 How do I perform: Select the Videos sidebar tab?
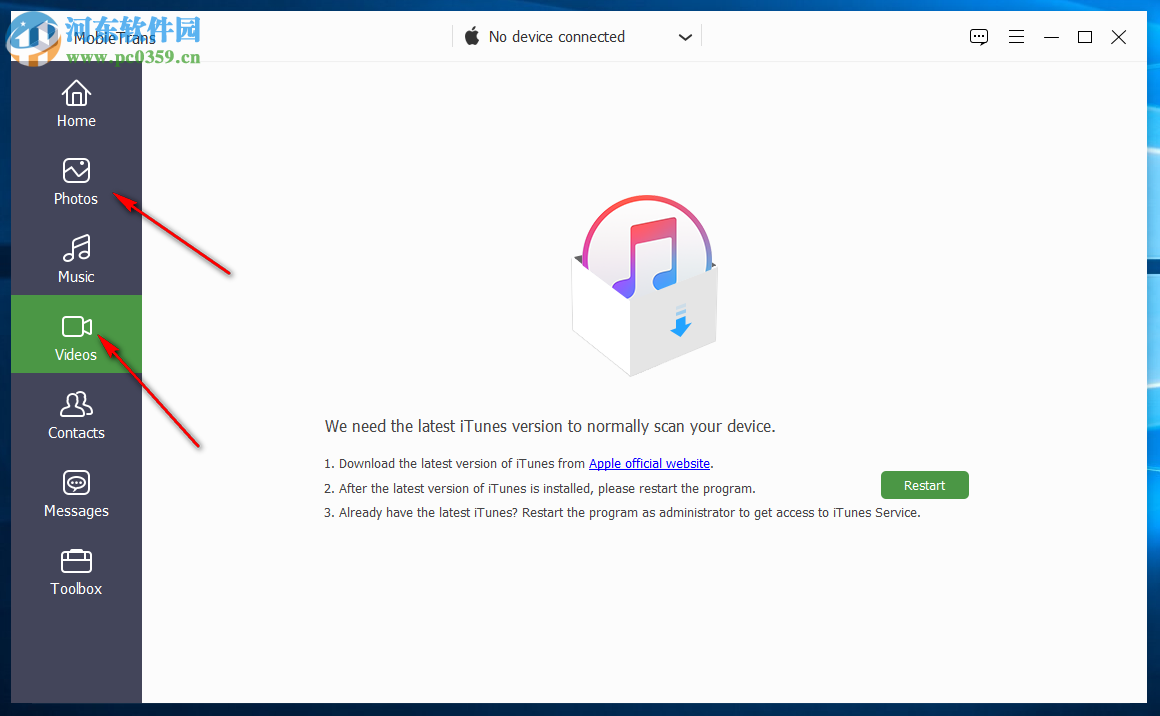click(76, 334)
